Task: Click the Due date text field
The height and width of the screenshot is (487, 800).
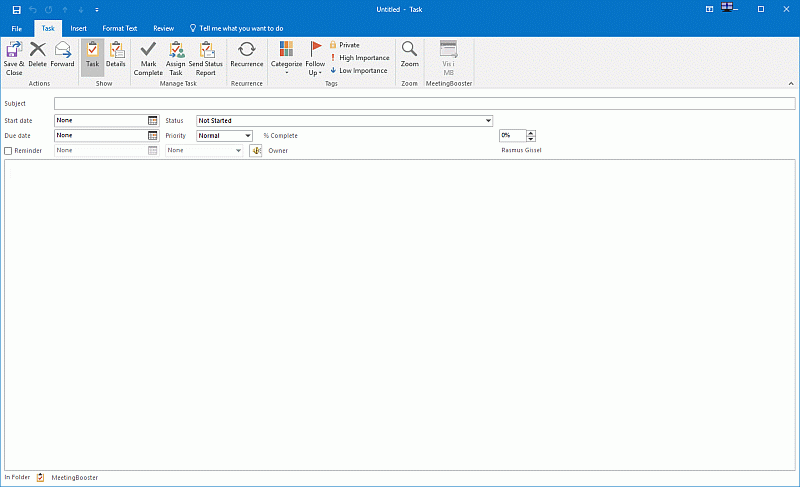Action: (x=101, y=136)
